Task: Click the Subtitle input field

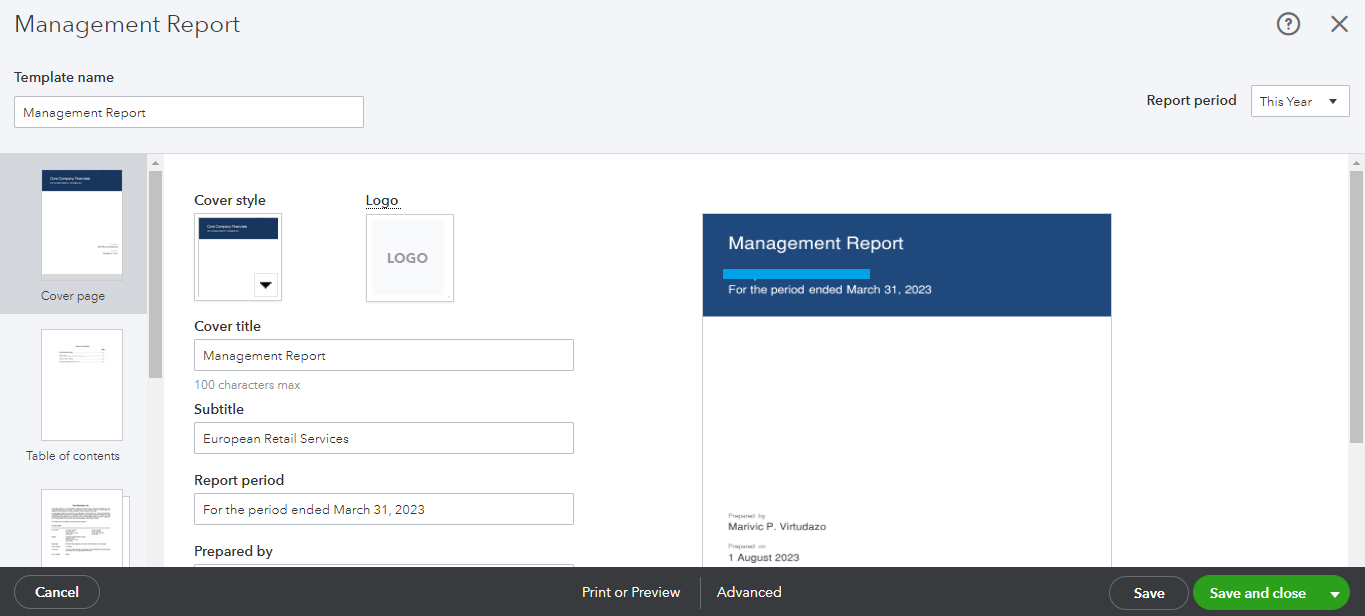Action: click(384, 438)
